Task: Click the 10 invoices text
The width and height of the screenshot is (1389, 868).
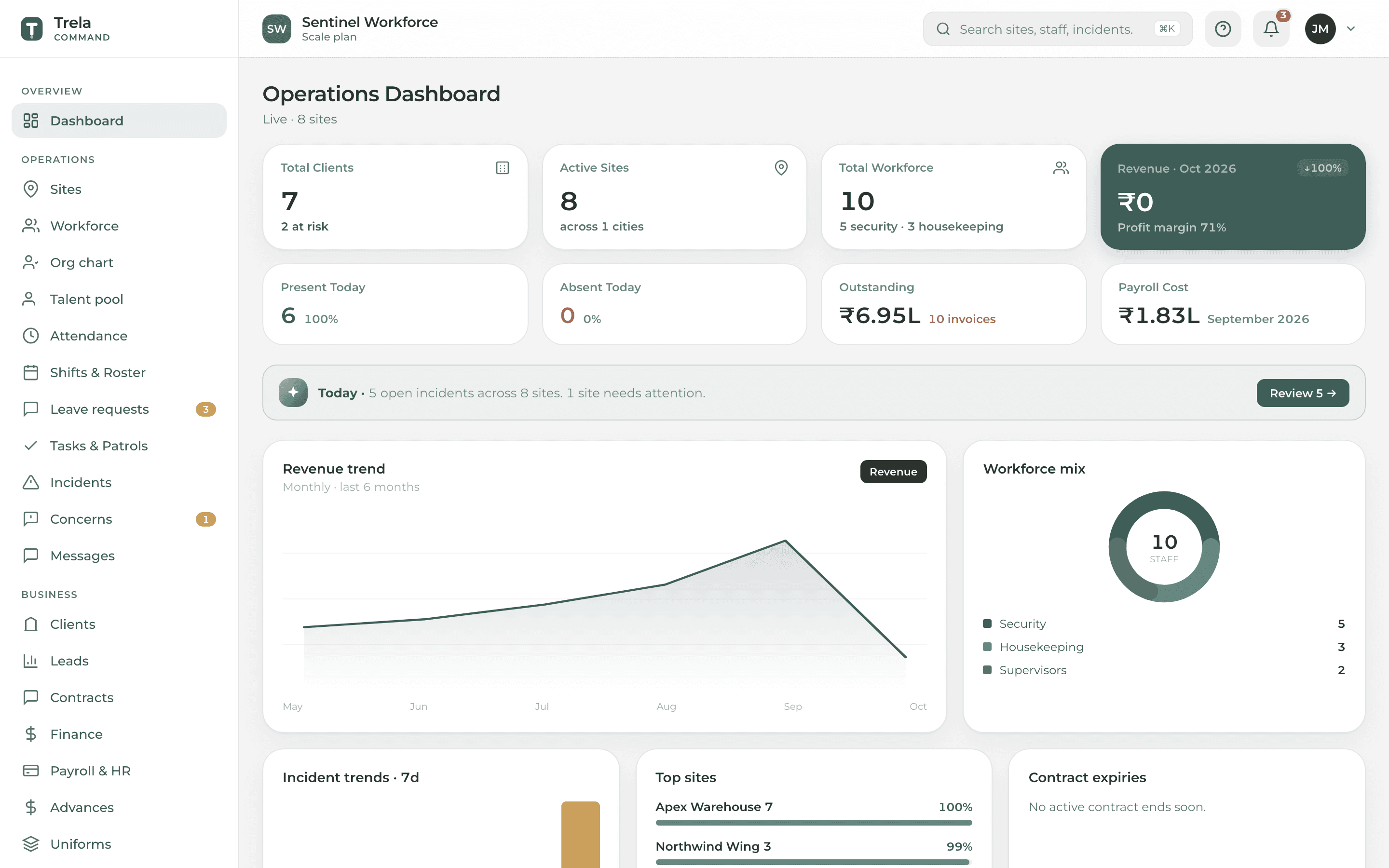Action: coord(962,319)
